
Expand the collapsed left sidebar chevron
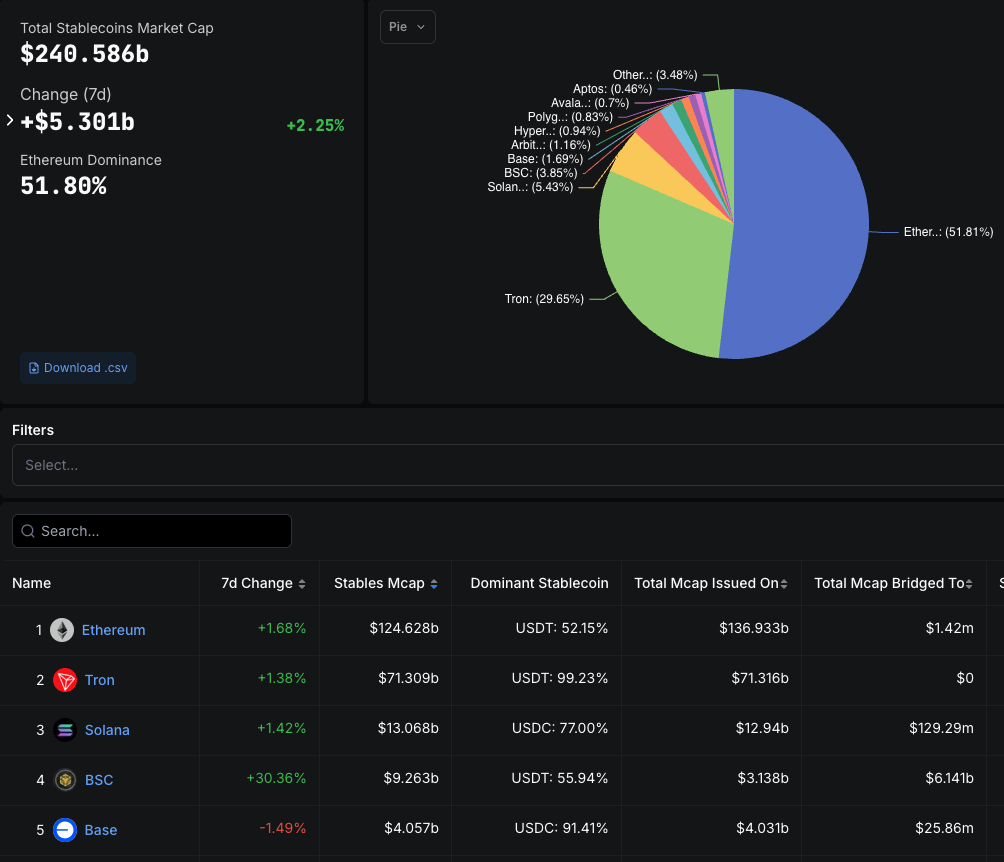point(8,120)
